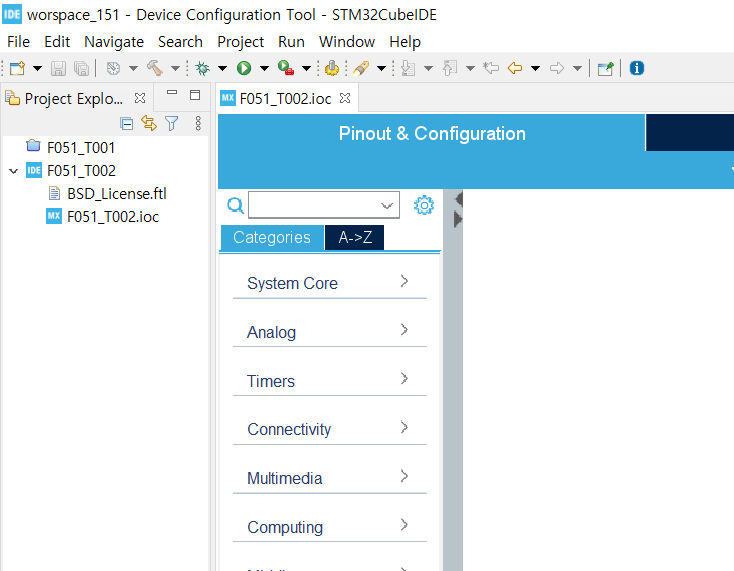
Task: Click the blue Information center icon
Action: (x=637, y=68)
